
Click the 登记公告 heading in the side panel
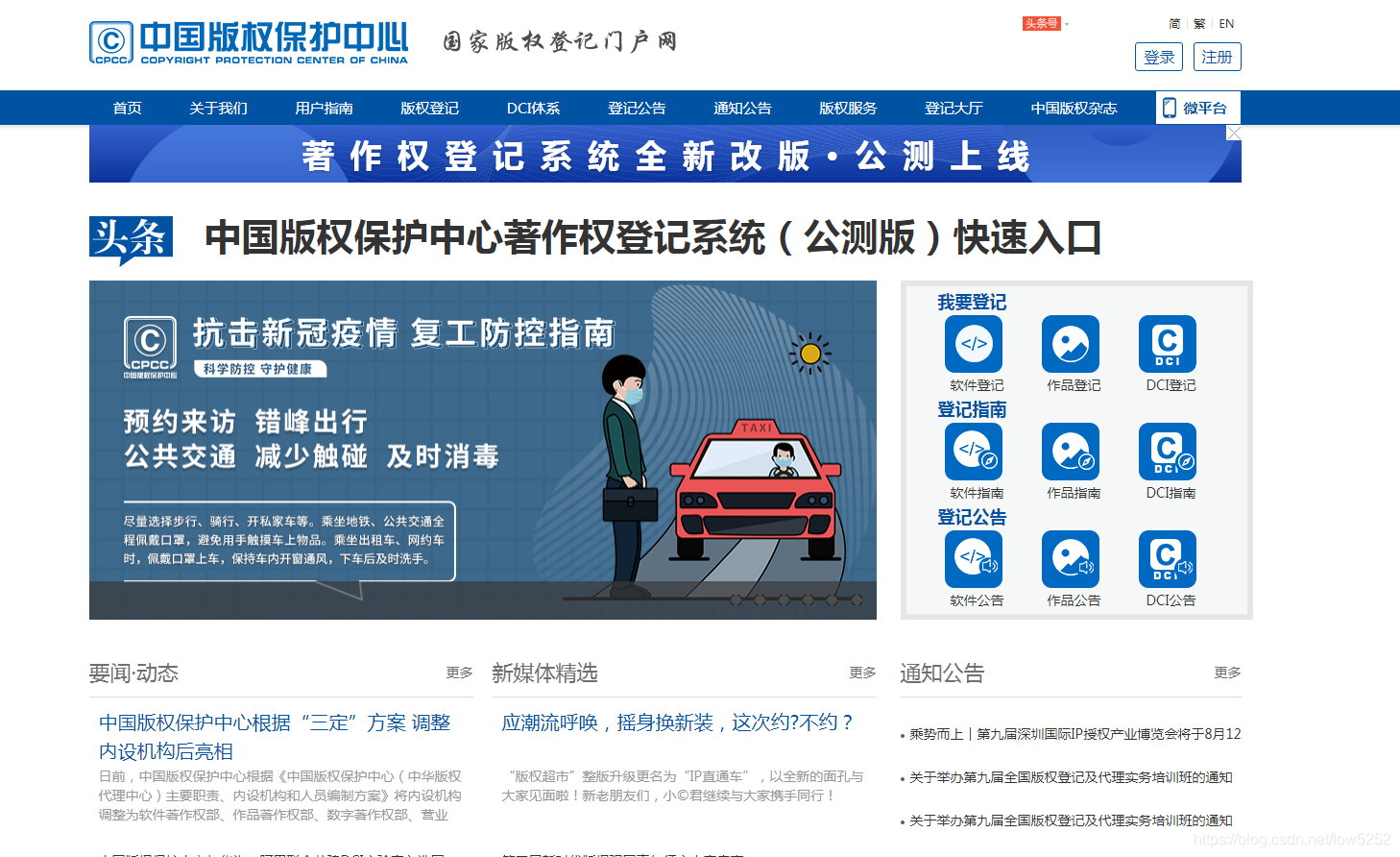[972, 517]
